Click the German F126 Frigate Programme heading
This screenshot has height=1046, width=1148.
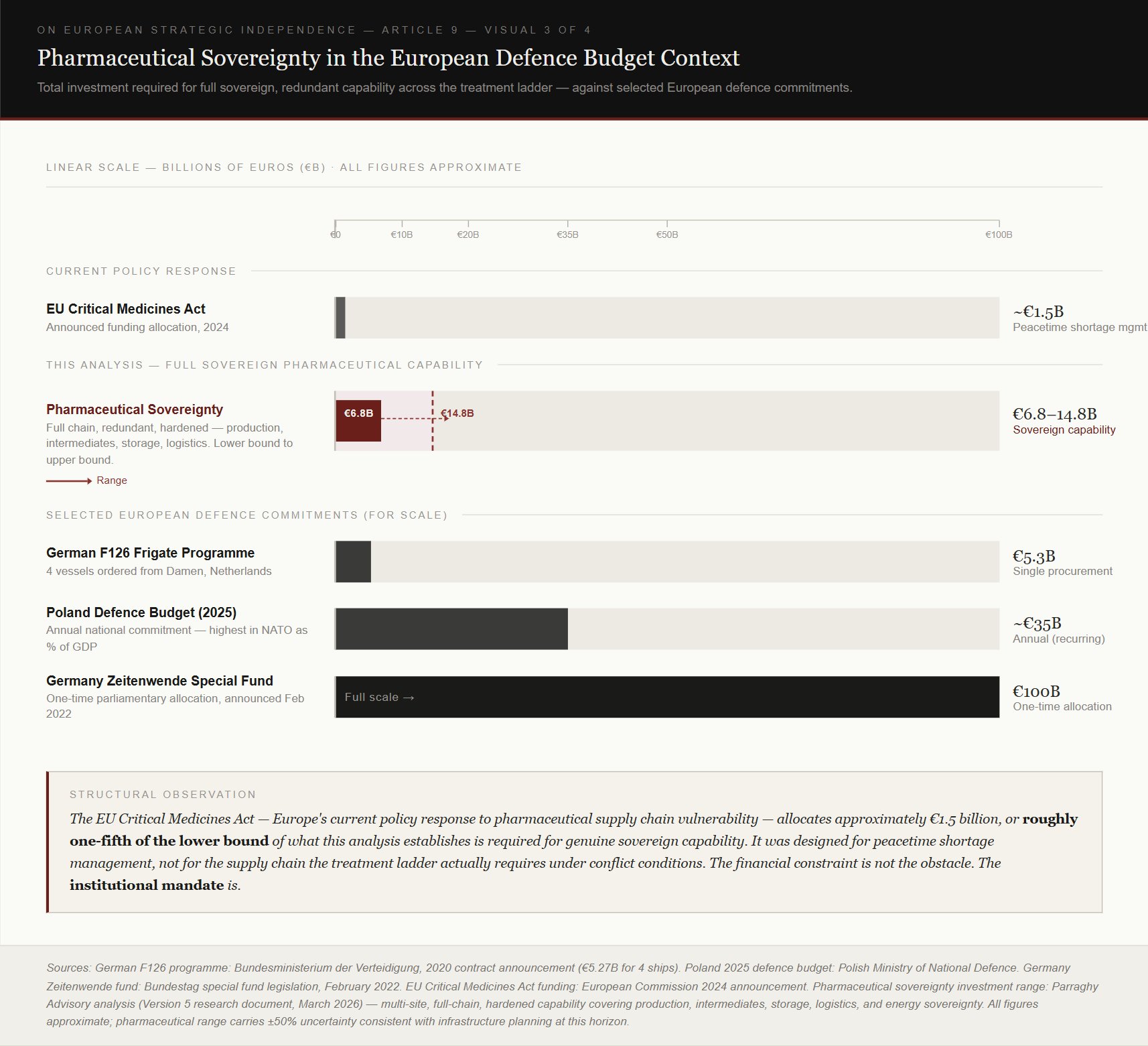[x=150, y=553]
